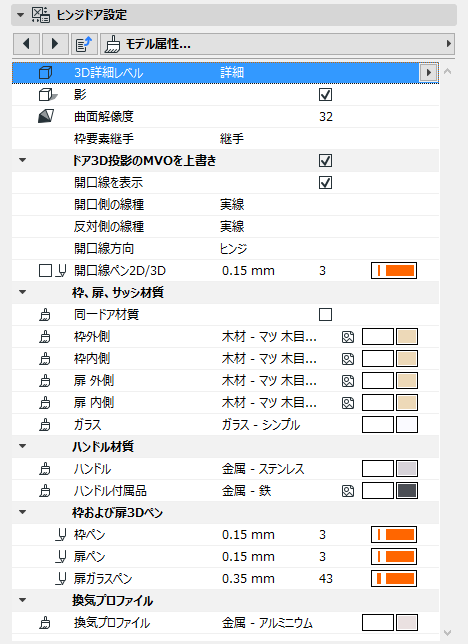
Task: Collapse the ハンドル材質 group
Action: click(x=23, y=446)
